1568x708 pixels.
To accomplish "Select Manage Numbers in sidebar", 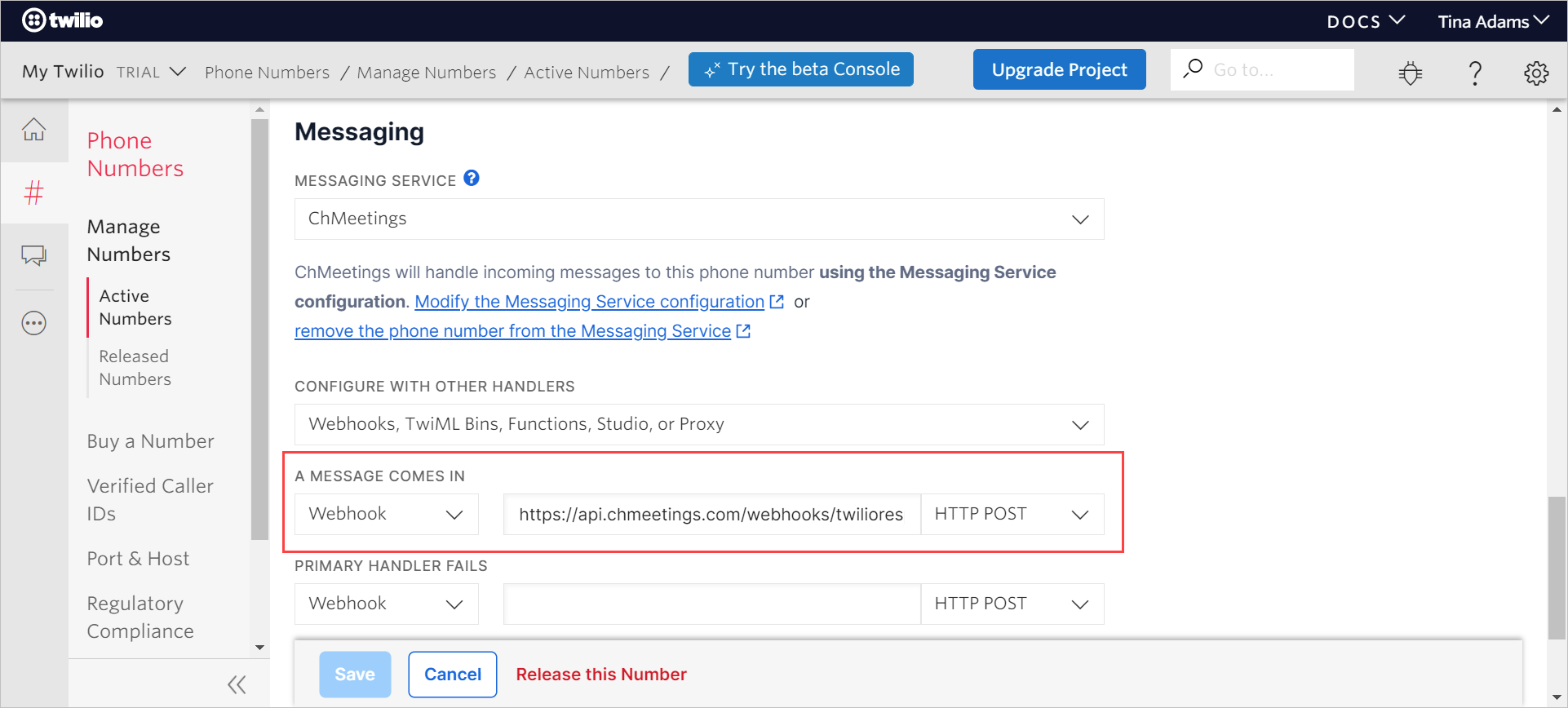I will click(129, 241).
